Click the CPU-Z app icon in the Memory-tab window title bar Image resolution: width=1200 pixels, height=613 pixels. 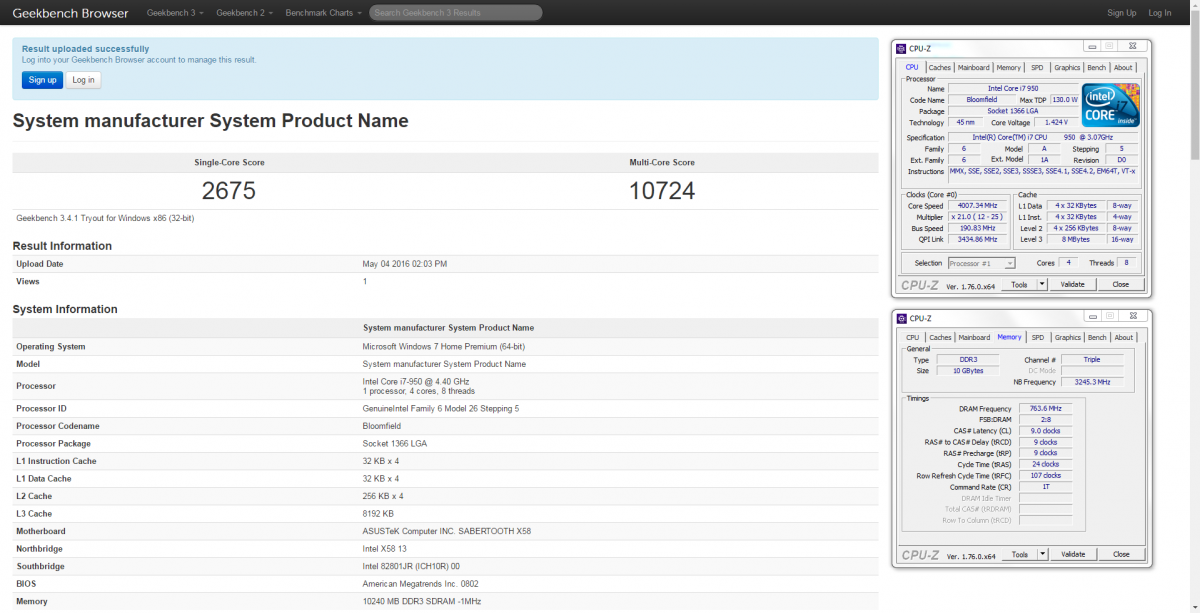901,318
